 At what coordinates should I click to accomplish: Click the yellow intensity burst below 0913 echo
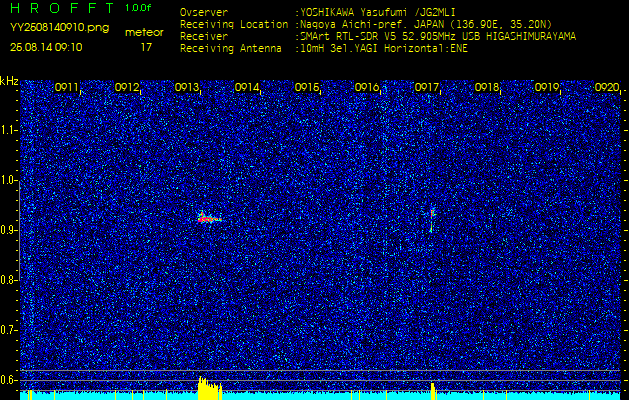(210, 388)
